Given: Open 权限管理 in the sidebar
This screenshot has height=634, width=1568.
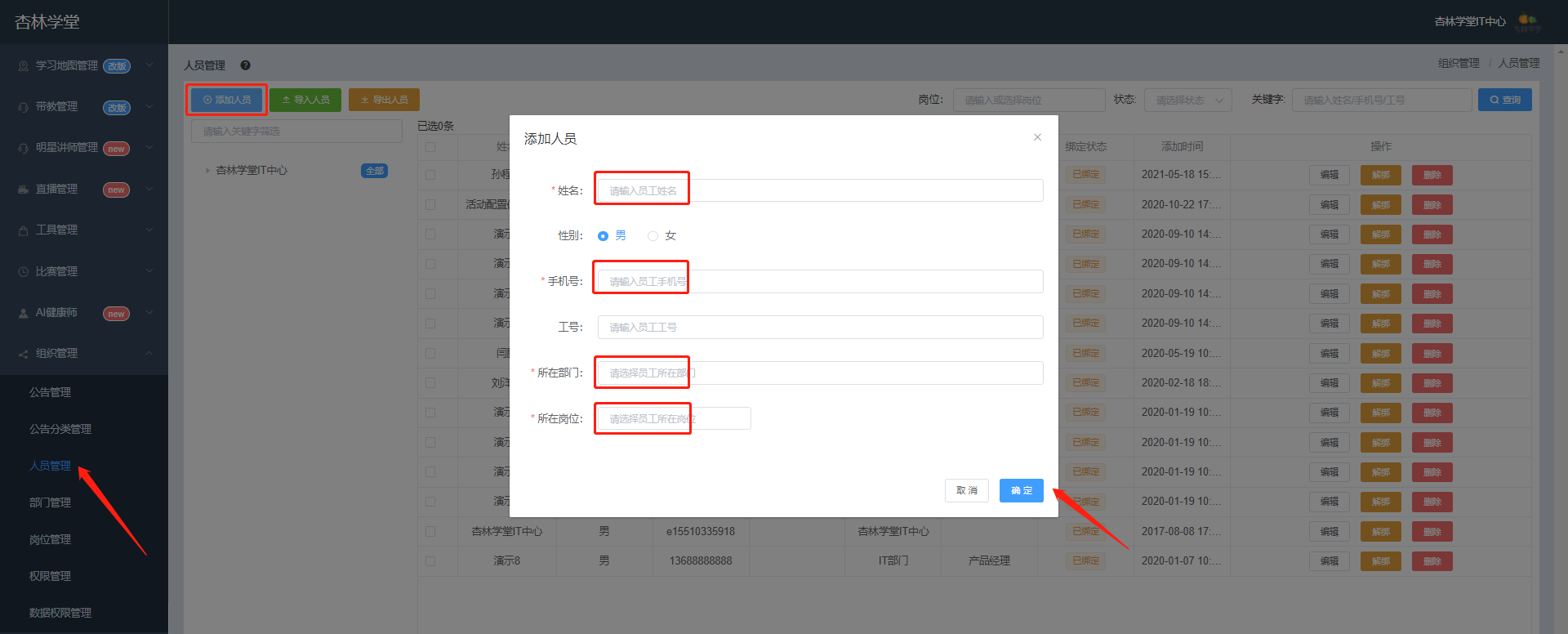Looking at the screenshot, I should pyautogui.click(x=51, y=576).
